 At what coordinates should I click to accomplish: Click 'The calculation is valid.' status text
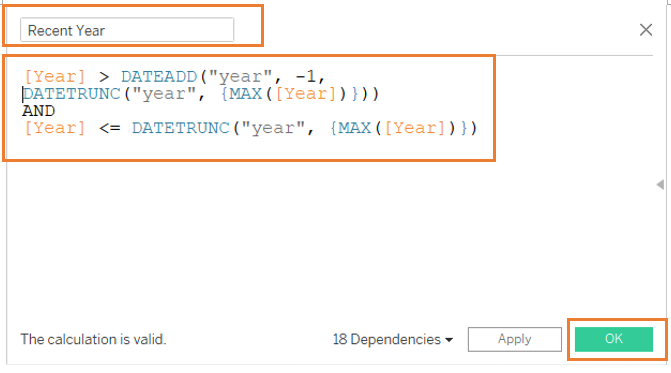tap(93, 339)
